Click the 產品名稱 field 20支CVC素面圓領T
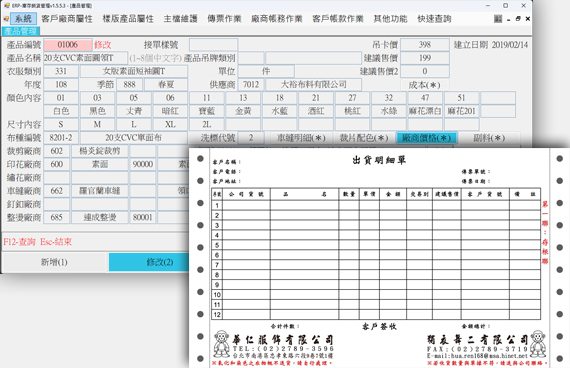 click(85, 58)
